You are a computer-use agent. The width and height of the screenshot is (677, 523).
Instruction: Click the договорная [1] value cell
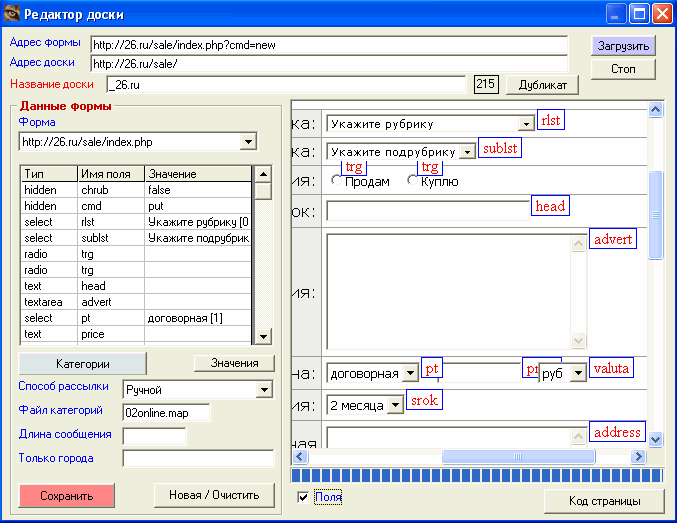[x=198, y=318]
